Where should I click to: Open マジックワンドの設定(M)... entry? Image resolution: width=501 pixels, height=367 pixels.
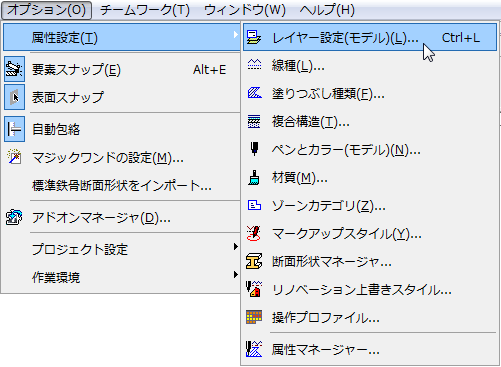click(121, 157)
